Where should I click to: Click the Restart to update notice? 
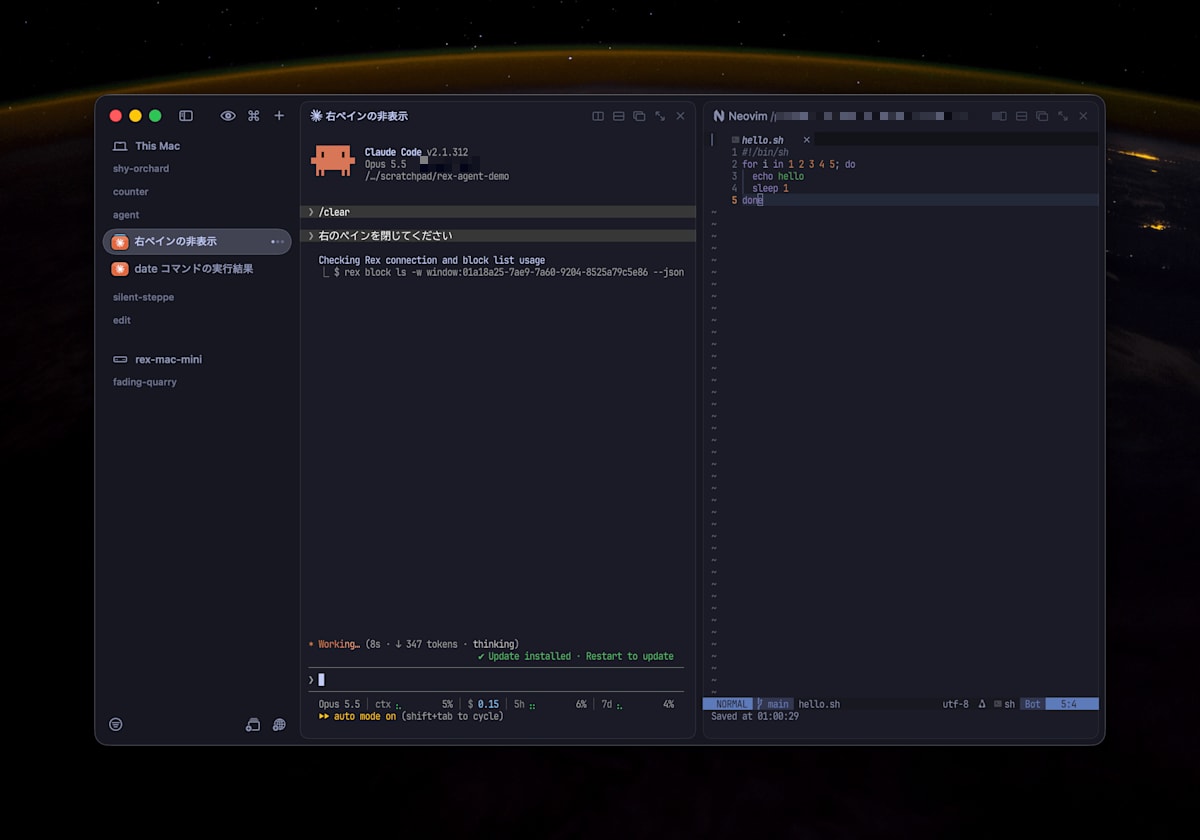(630, 656)
